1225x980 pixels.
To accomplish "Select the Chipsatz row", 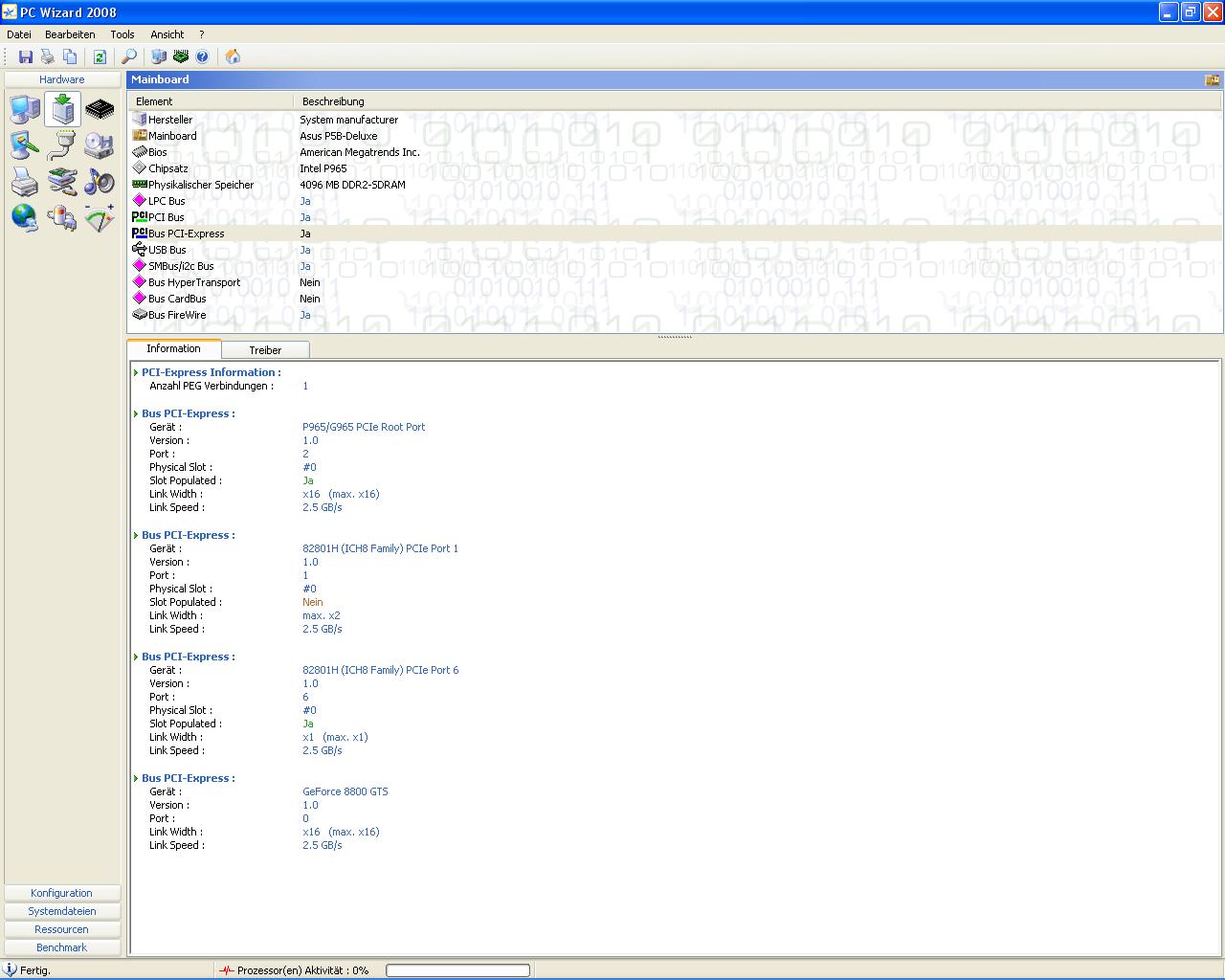I will point(675,168).
